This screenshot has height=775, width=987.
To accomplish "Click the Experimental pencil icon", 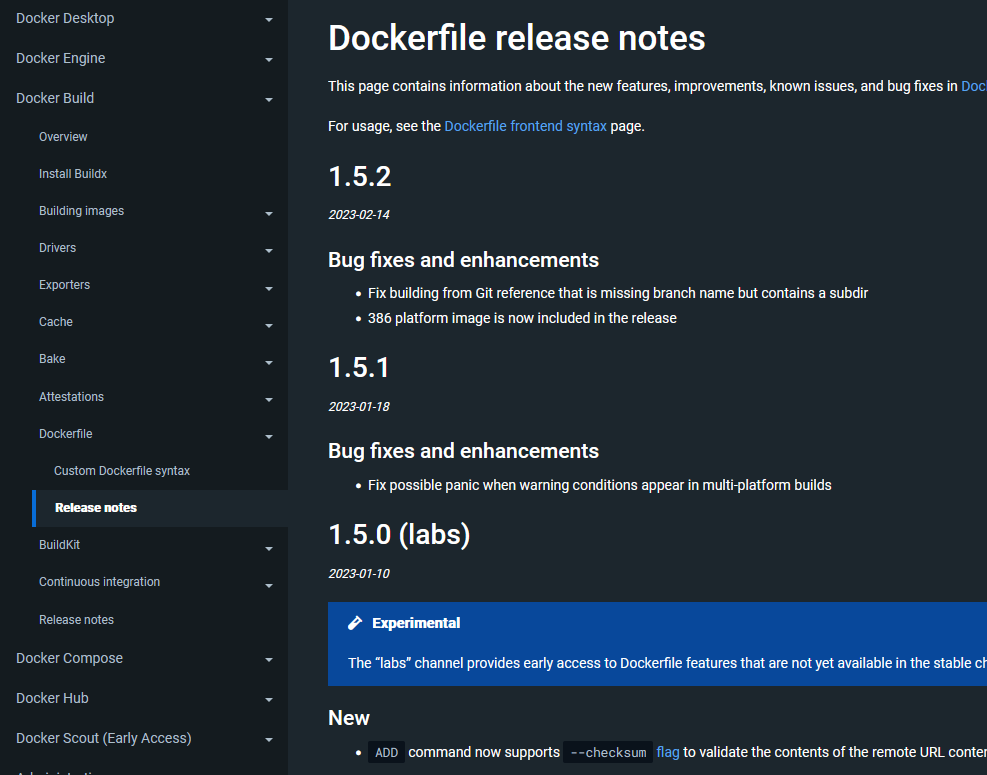I will (355, 623).
